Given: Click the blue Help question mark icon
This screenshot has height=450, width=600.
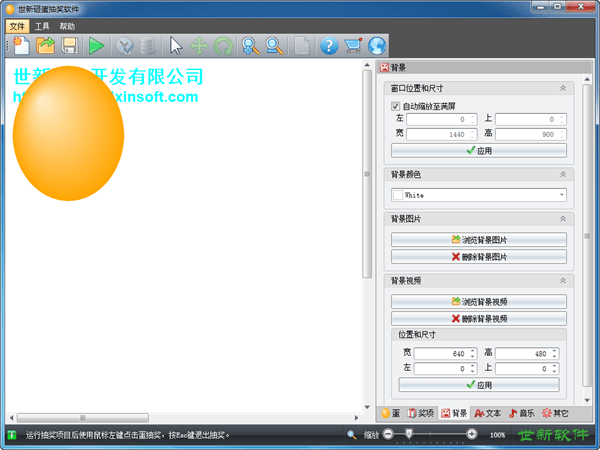Looking at the screenshot, I should 328,45.
